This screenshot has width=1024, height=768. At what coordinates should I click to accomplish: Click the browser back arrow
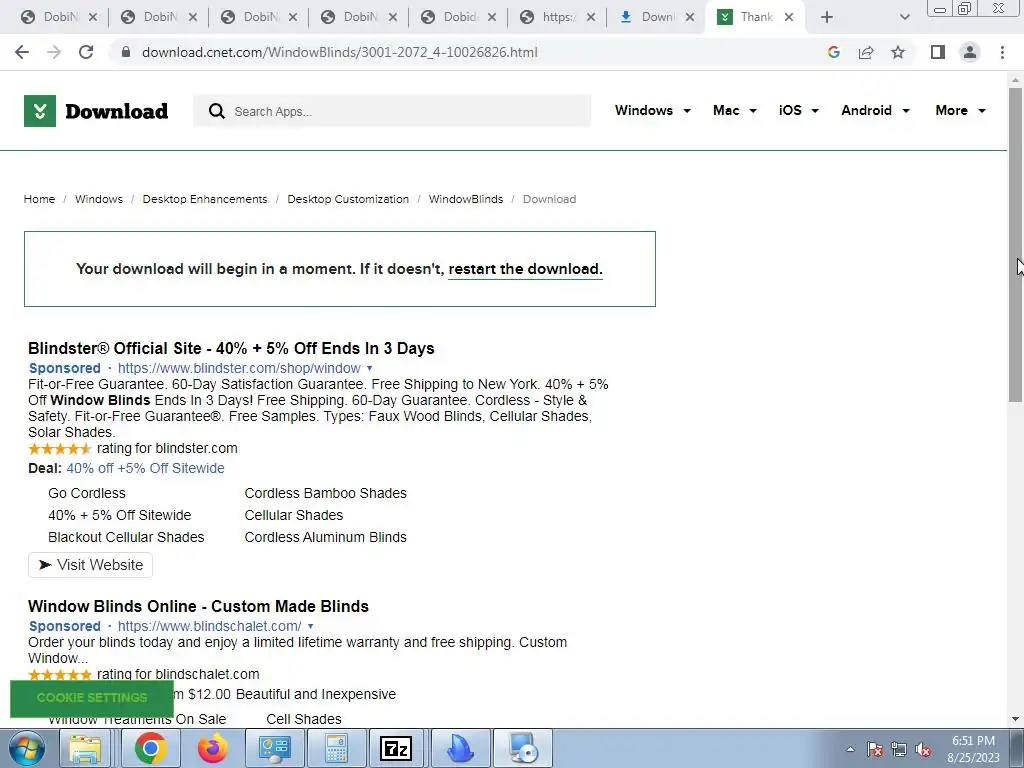pyautogui.click(x=22, y=52)
